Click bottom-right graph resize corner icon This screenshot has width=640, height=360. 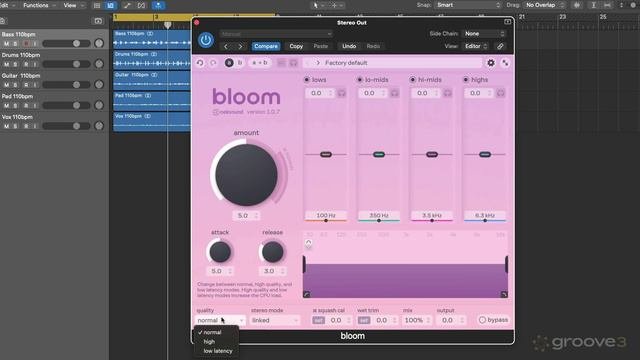[x=504, y=294]
